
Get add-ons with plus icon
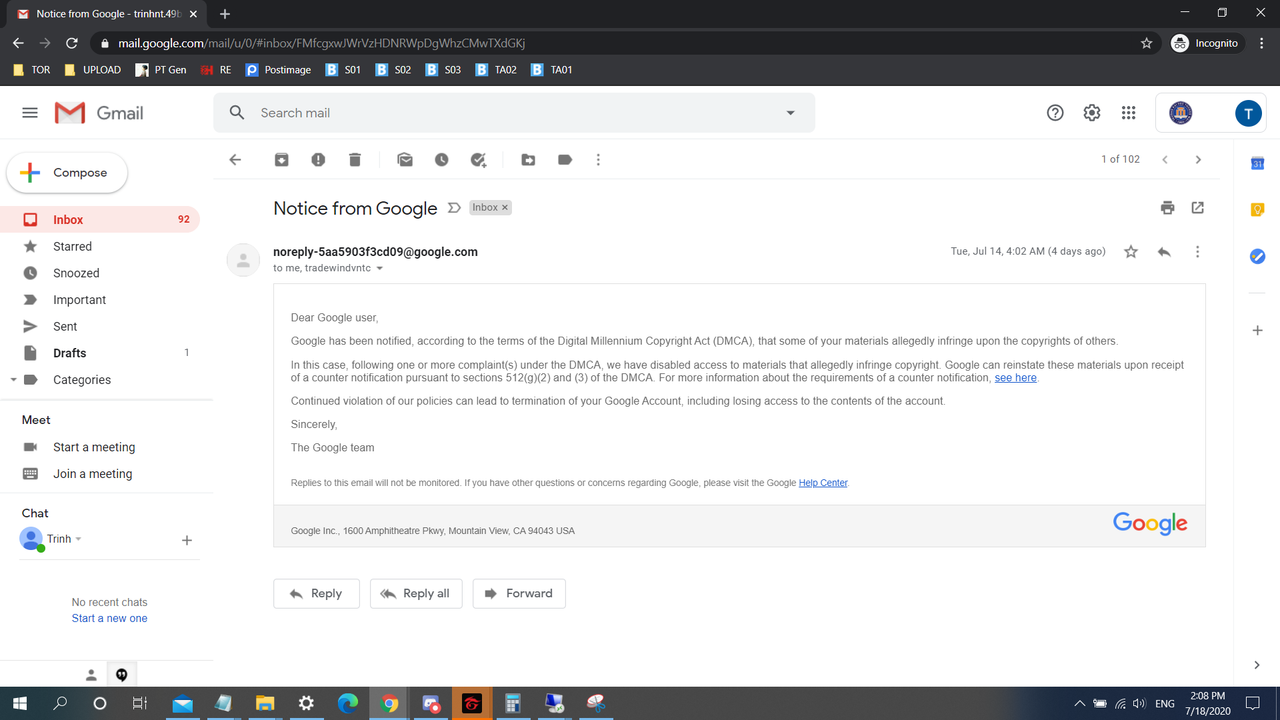1258,330
